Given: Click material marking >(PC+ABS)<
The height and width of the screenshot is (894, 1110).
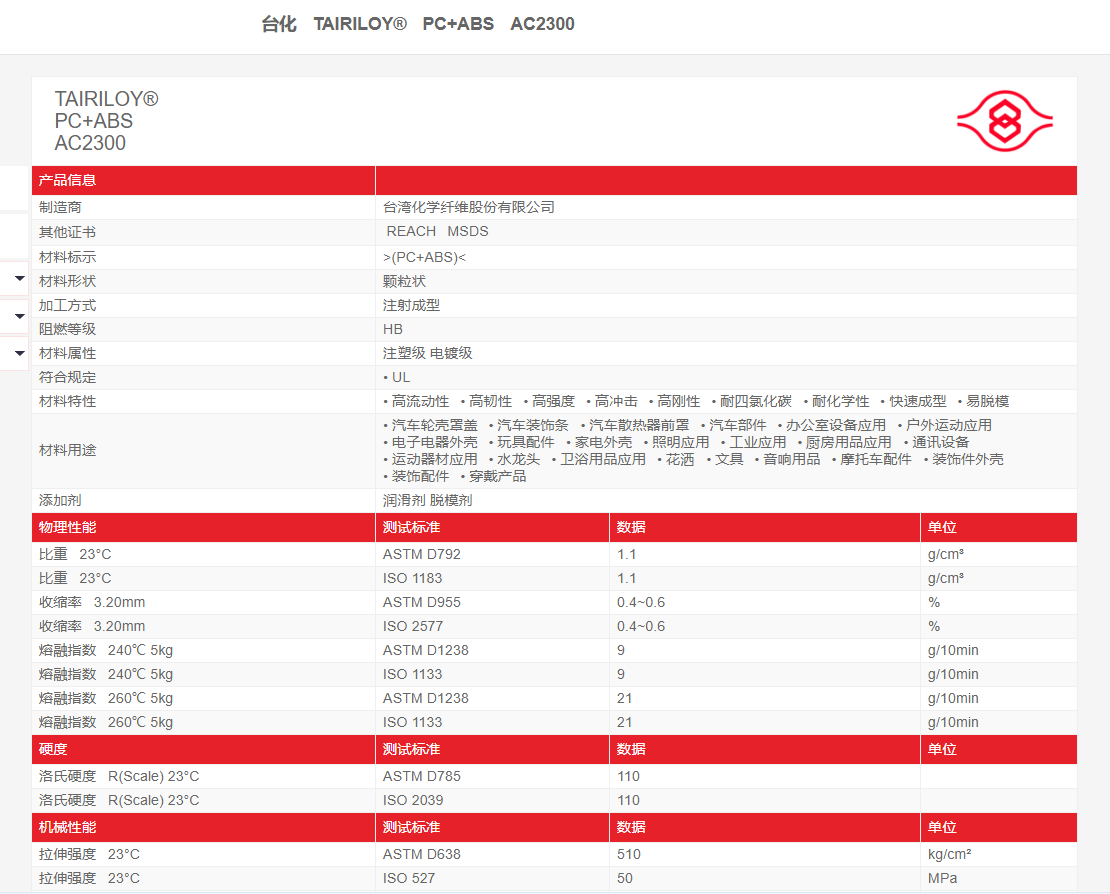Looking at the screenshot, I should pyautogui.click(x=424, y=258).
